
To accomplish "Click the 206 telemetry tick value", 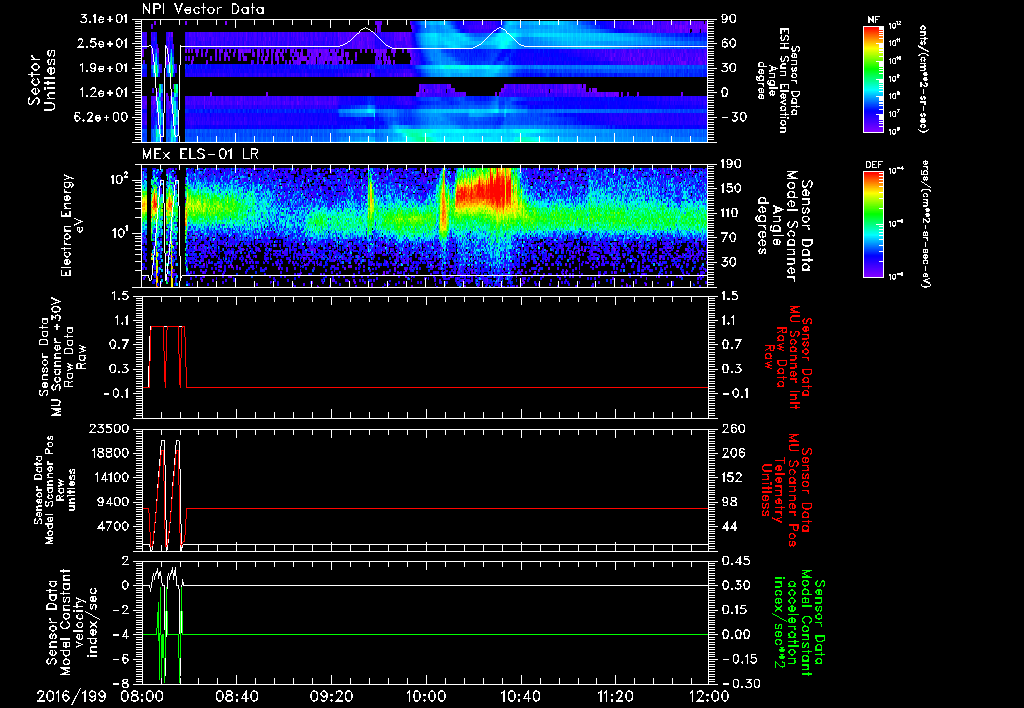I will pos(733,453).
